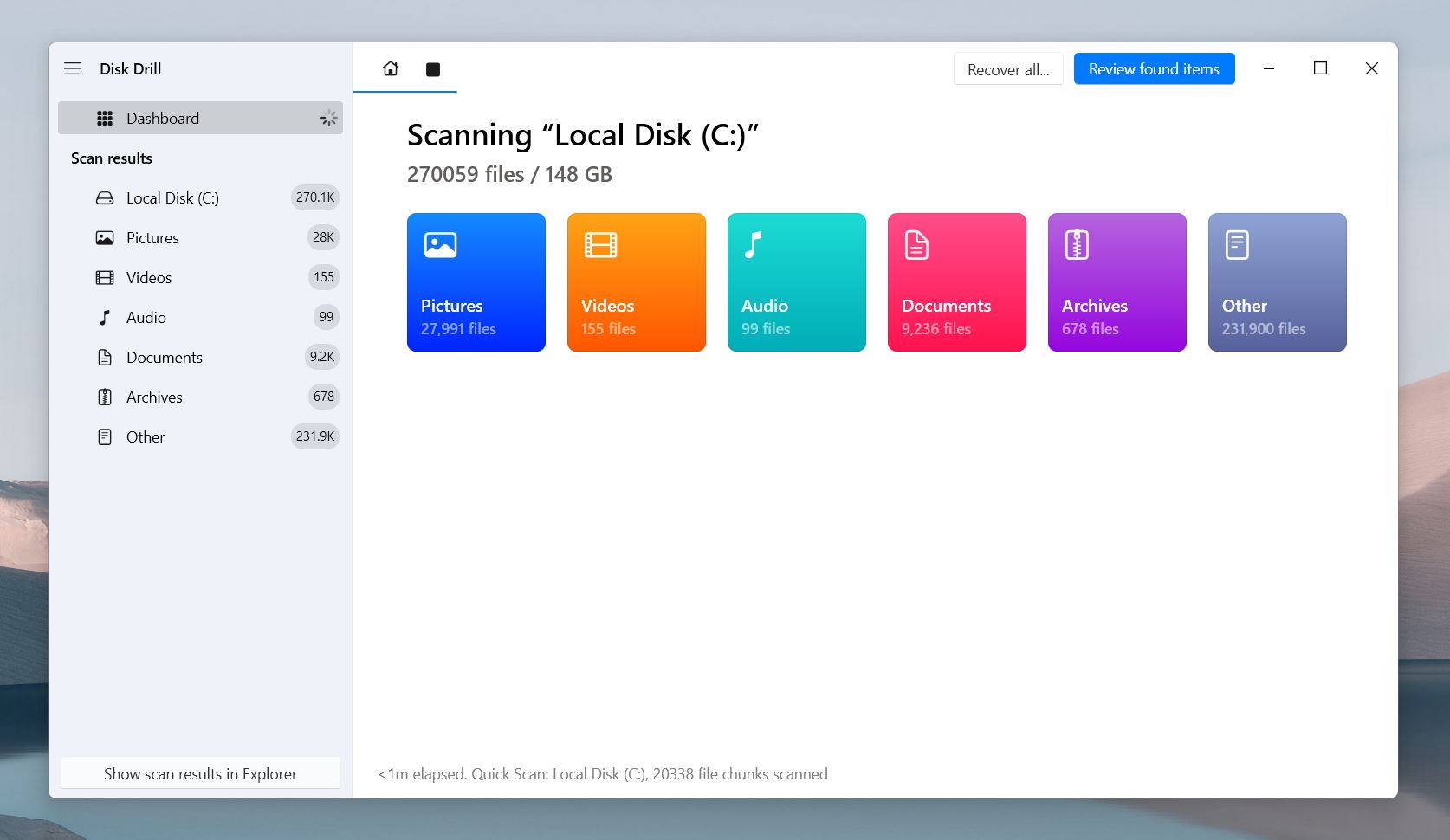Viewport: 1450px width, 840px height.
Task: Click the scanning spinner beside Dashboard
Action: point(328,119)
